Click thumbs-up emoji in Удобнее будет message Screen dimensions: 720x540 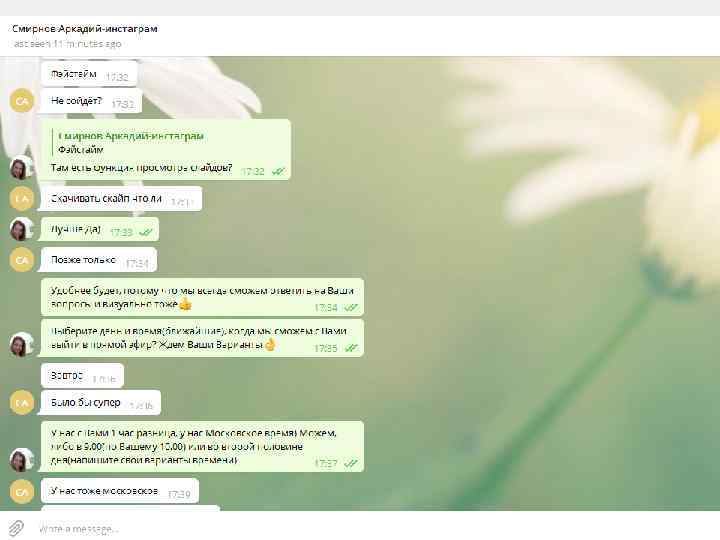click(185, 304)
